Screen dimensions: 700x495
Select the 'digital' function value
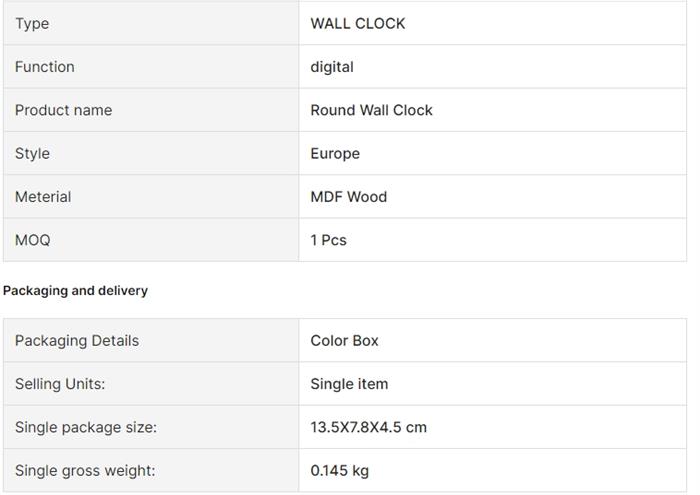tap(332, 67)
